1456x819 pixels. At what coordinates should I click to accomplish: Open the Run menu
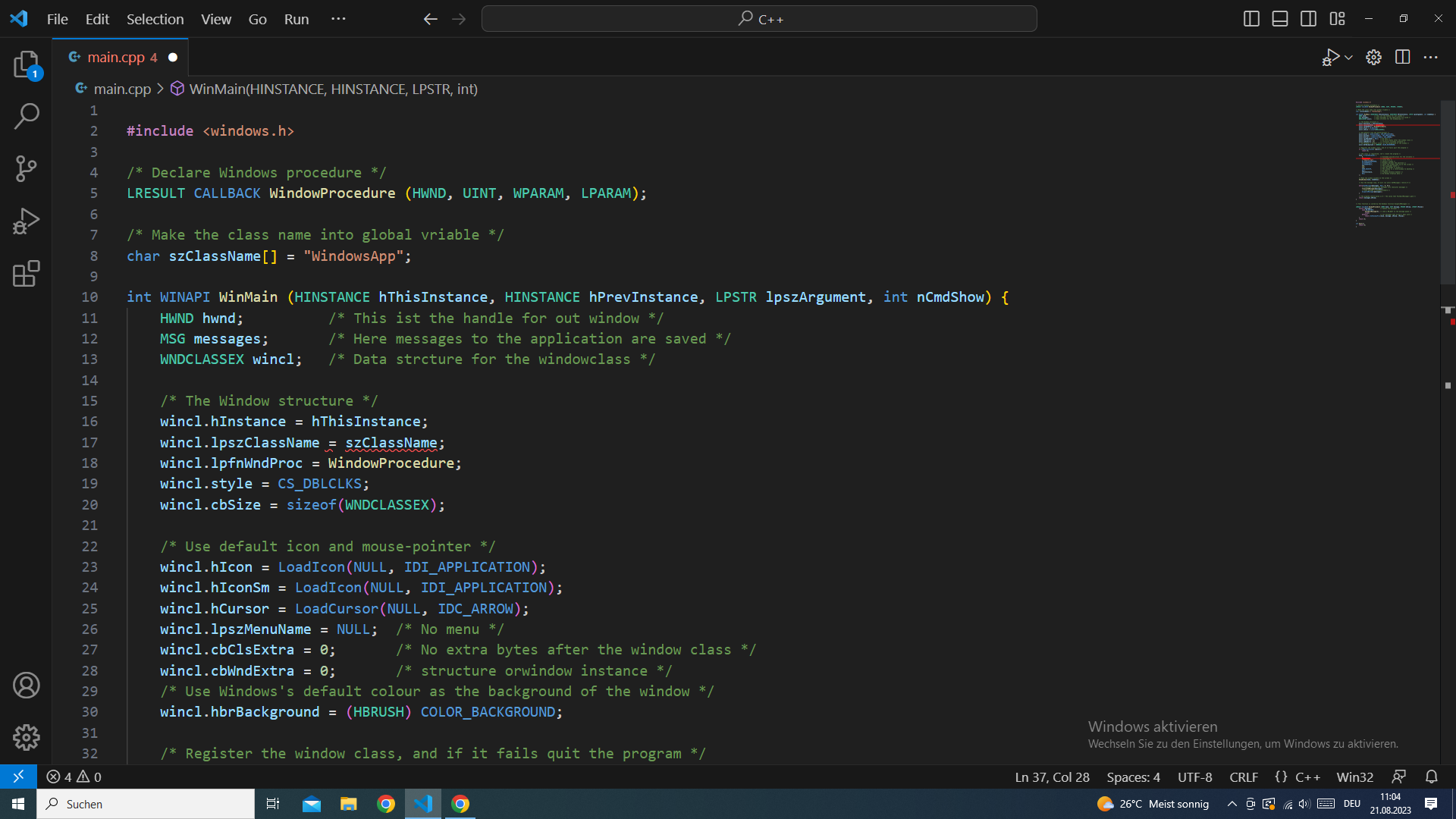click(297, 19)
